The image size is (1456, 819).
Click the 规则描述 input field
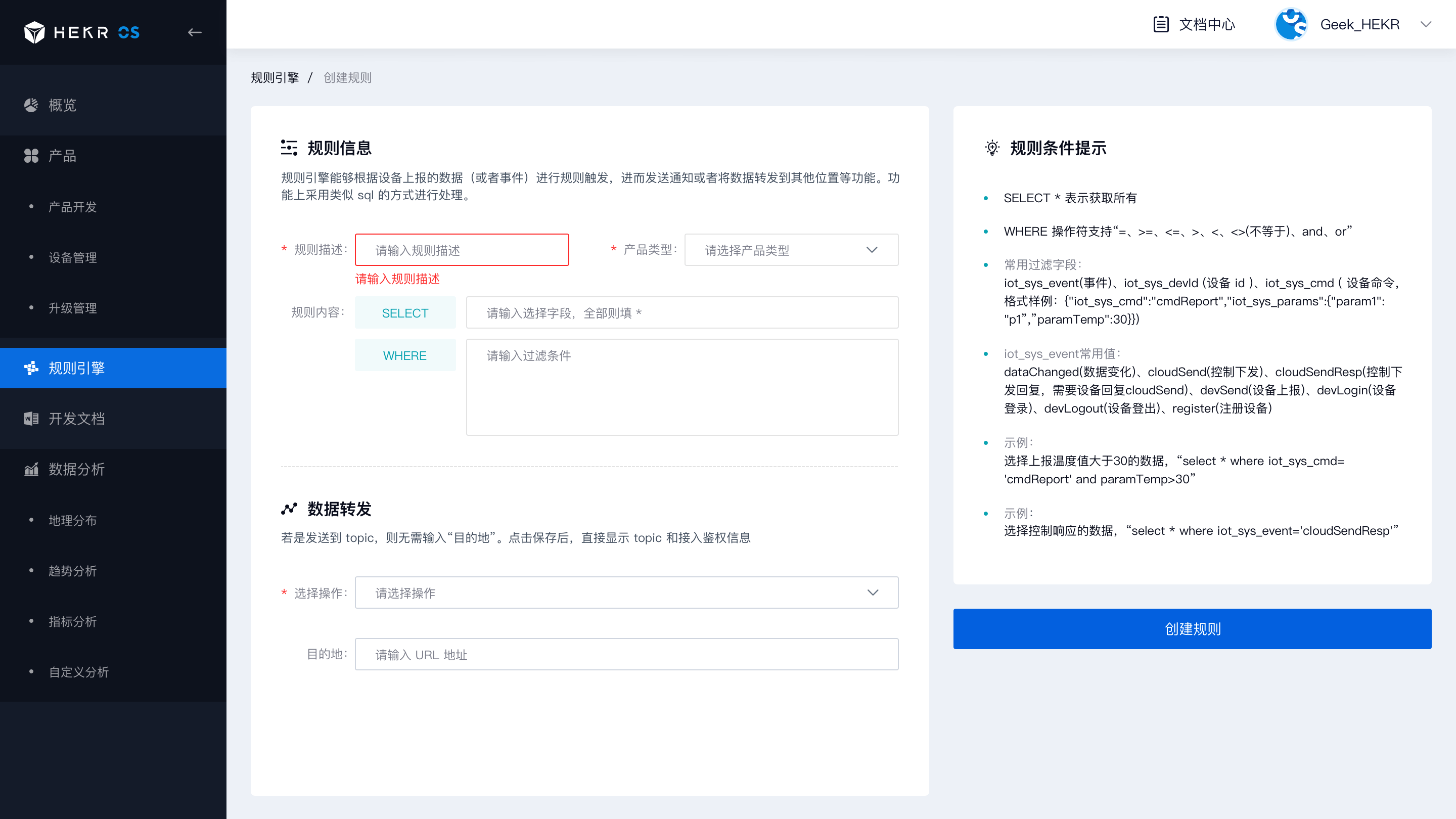pos(462,249)
